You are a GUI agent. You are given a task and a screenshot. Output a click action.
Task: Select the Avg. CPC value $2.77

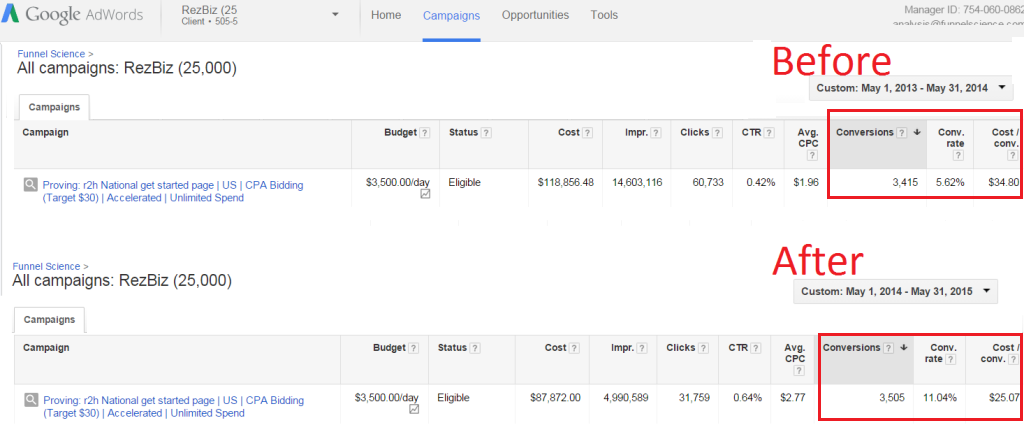(793, 398)
